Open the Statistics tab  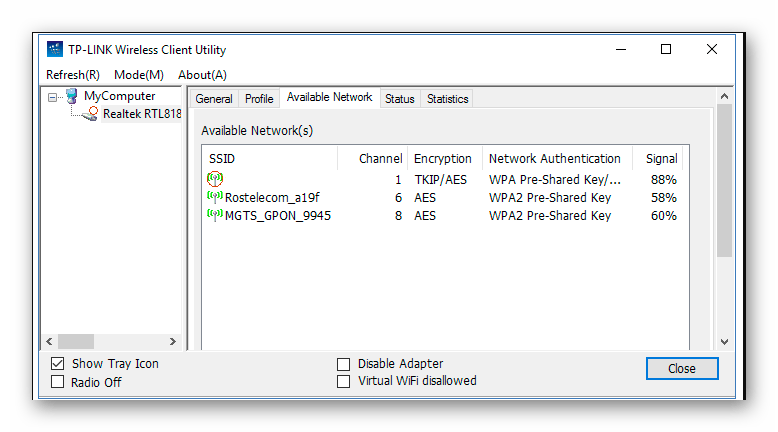(448, 99)
